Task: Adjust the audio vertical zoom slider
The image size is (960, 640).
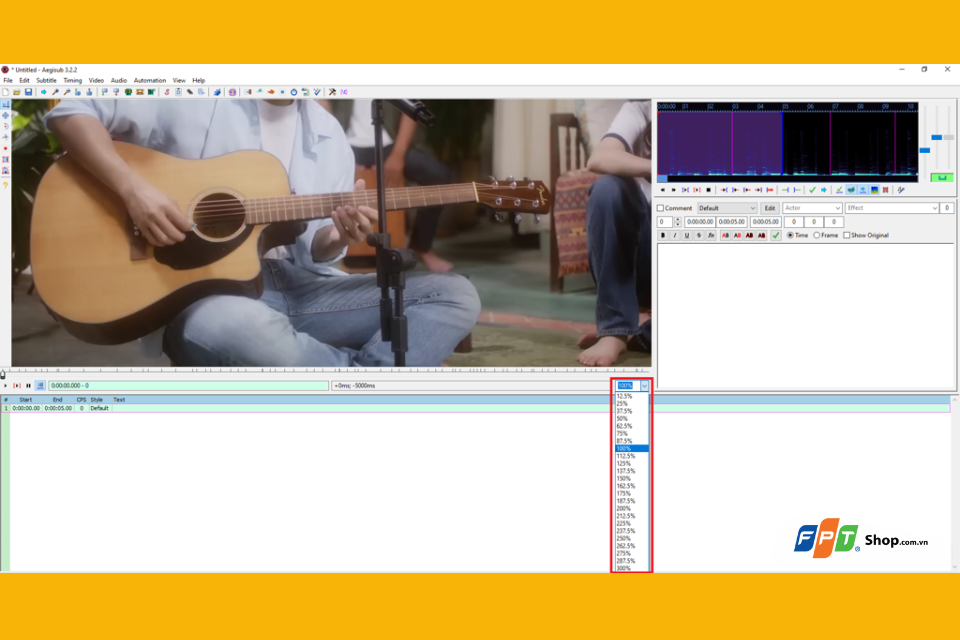Action: click(x=937, y=137)
